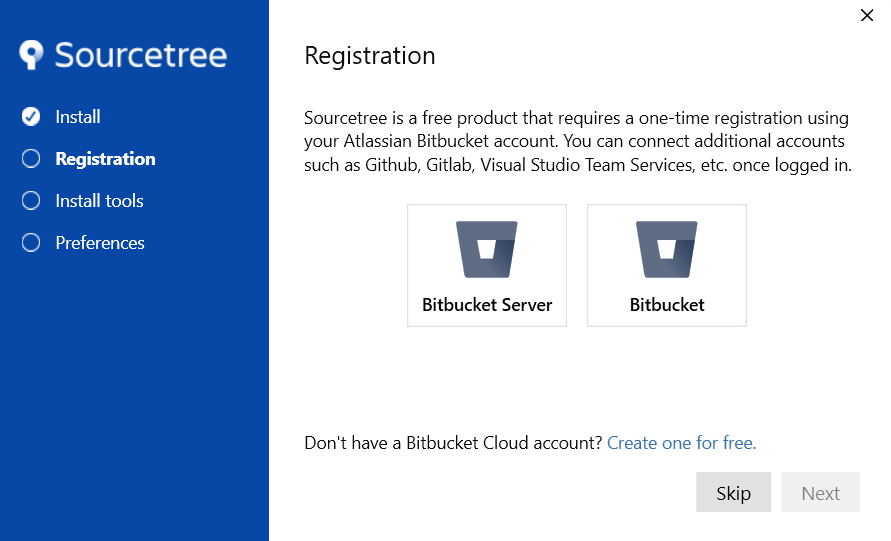Click the disabled Next button
Image resolution: width=891 pixels, height=541 pixels.
click(821, 492)
